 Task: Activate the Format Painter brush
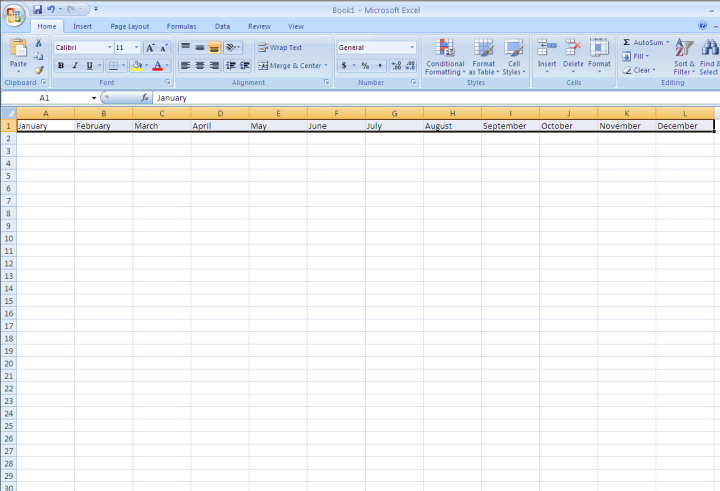coord(39,70)
